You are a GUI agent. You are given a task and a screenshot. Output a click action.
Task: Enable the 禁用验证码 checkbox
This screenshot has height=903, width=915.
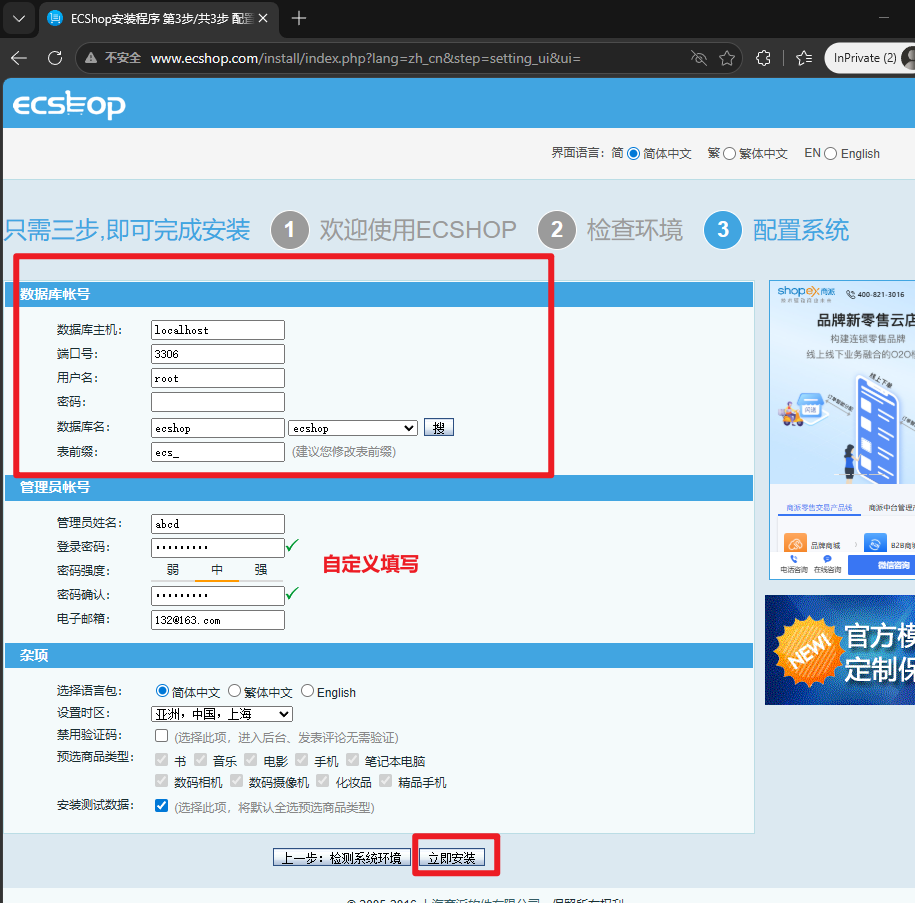tap(162, 735)
